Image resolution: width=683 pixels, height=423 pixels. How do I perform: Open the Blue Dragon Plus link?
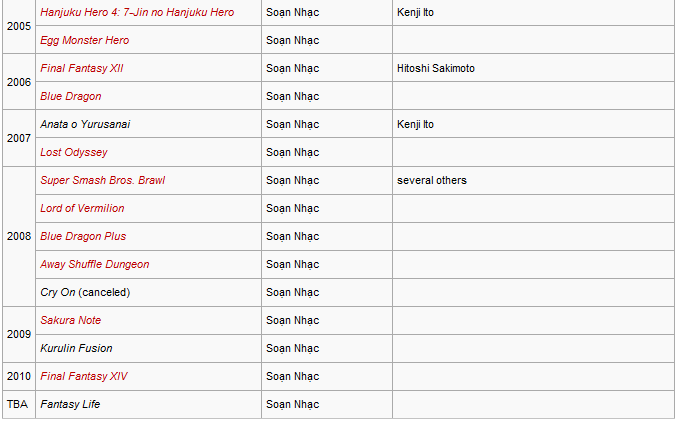coord(83,236)
